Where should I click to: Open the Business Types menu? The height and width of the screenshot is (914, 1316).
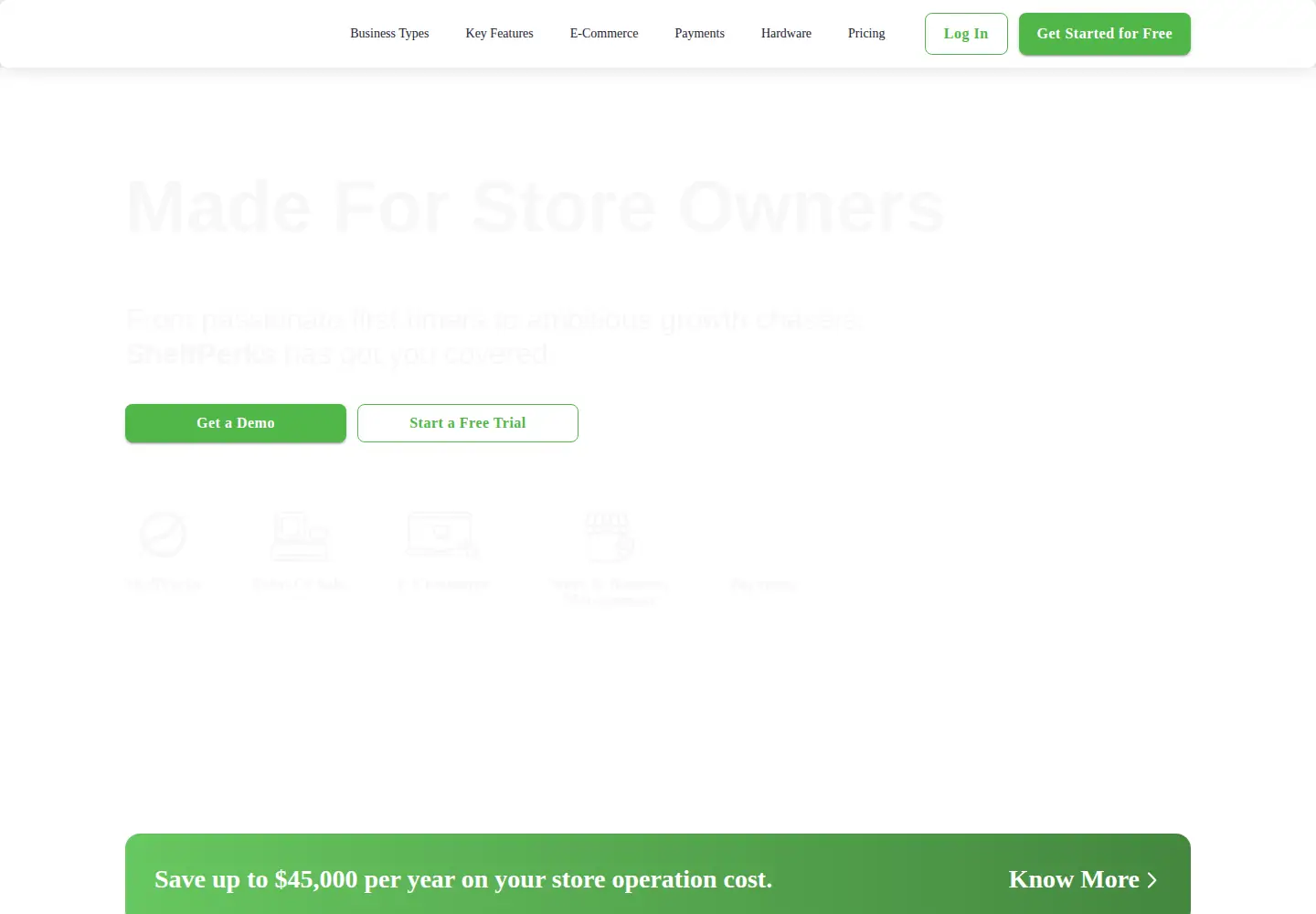389,34
